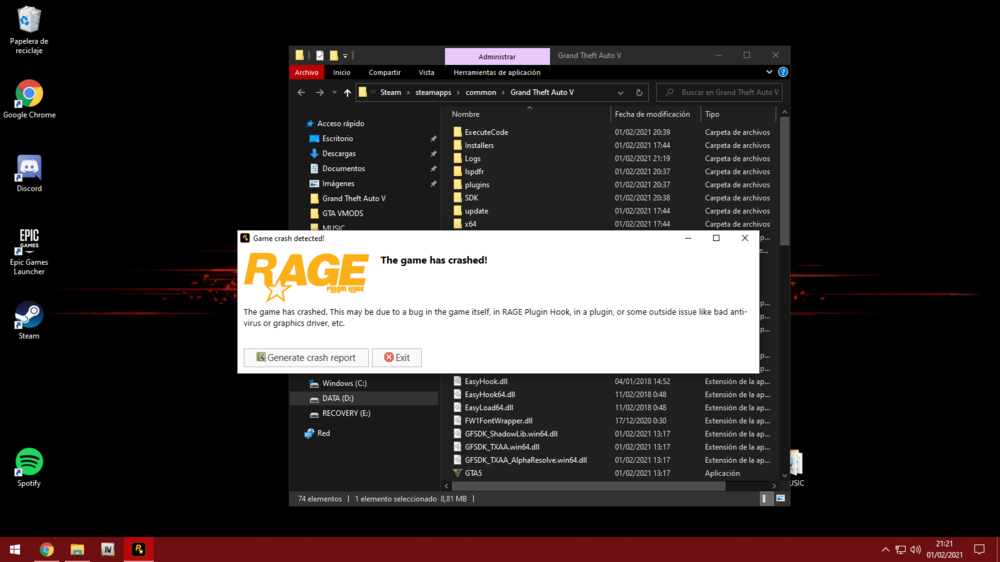Select RECOVERY (E:) drive

[x=346, y=413]
